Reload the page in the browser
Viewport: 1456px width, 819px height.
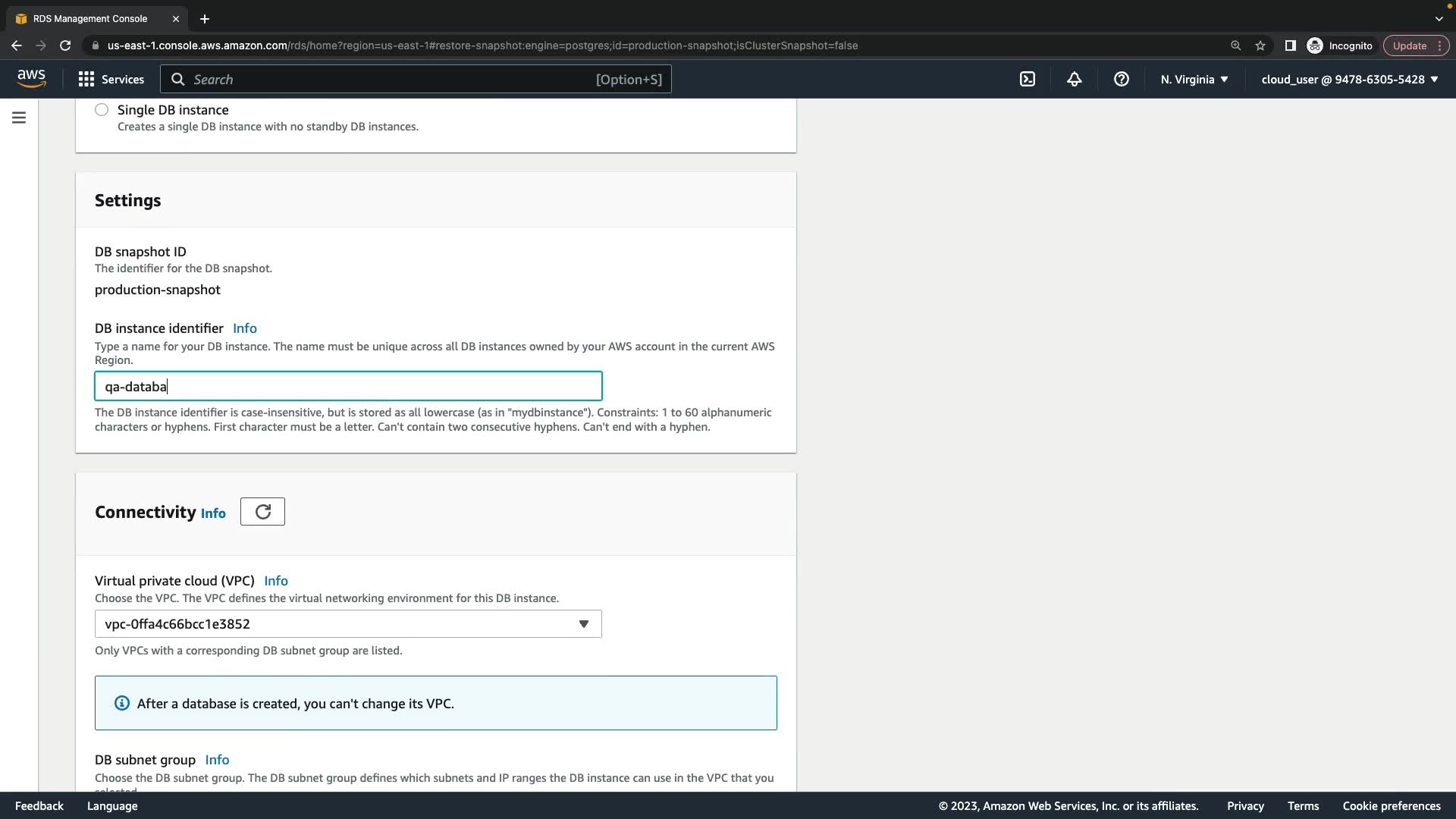(65, 45)
